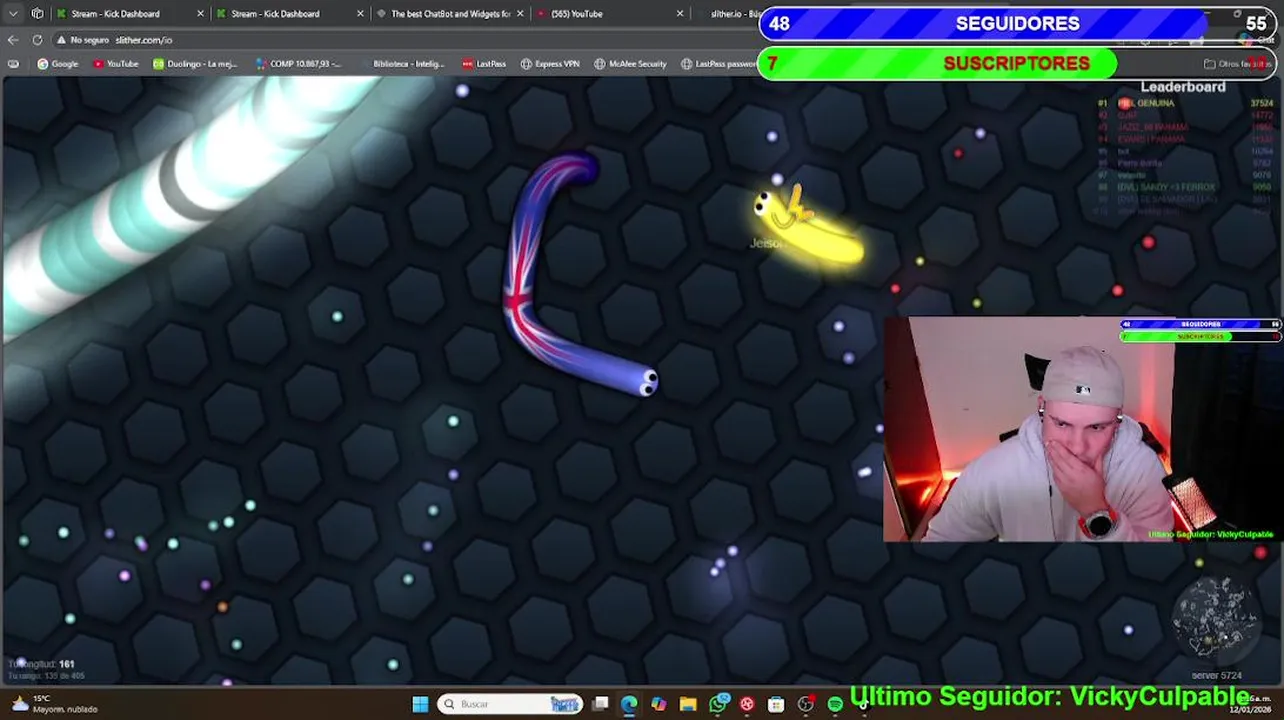Click the Buscar taskbar search box
1284x720 pixels.
510,705
